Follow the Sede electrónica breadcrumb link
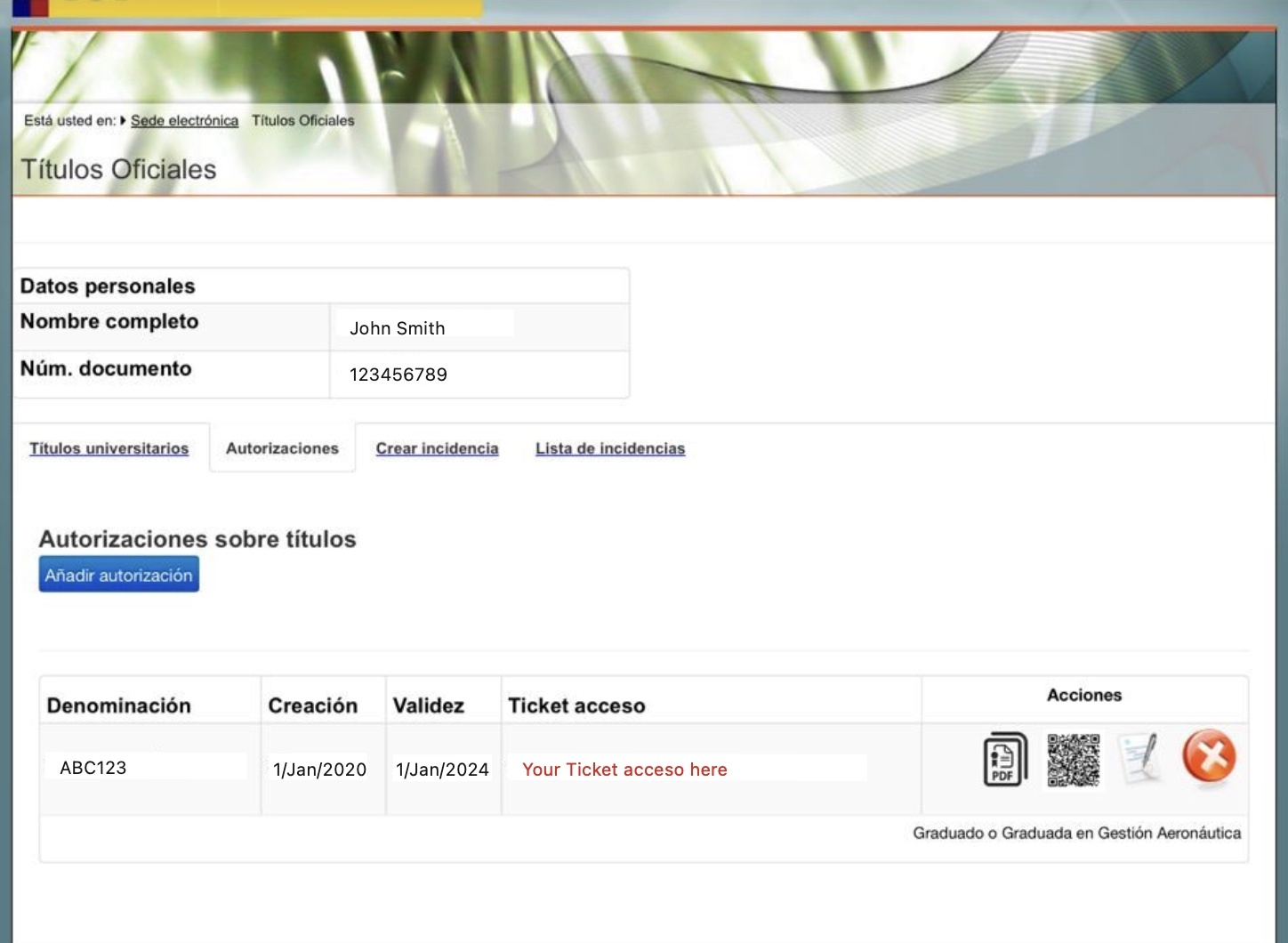The image size is (1288, 943). pyautogui.click(x=184, y=120)
